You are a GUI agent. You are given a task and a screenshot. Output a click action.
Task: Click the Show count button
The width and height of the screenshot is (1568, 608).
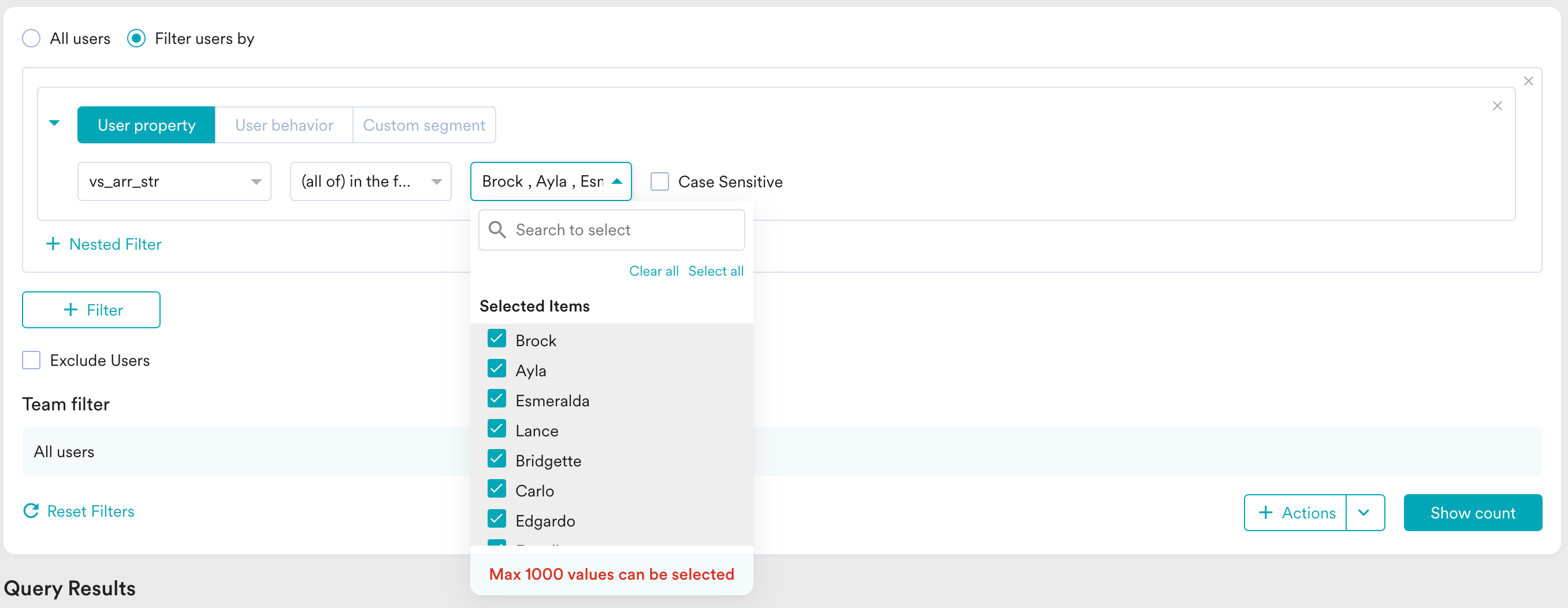[x=1473, y=513]
